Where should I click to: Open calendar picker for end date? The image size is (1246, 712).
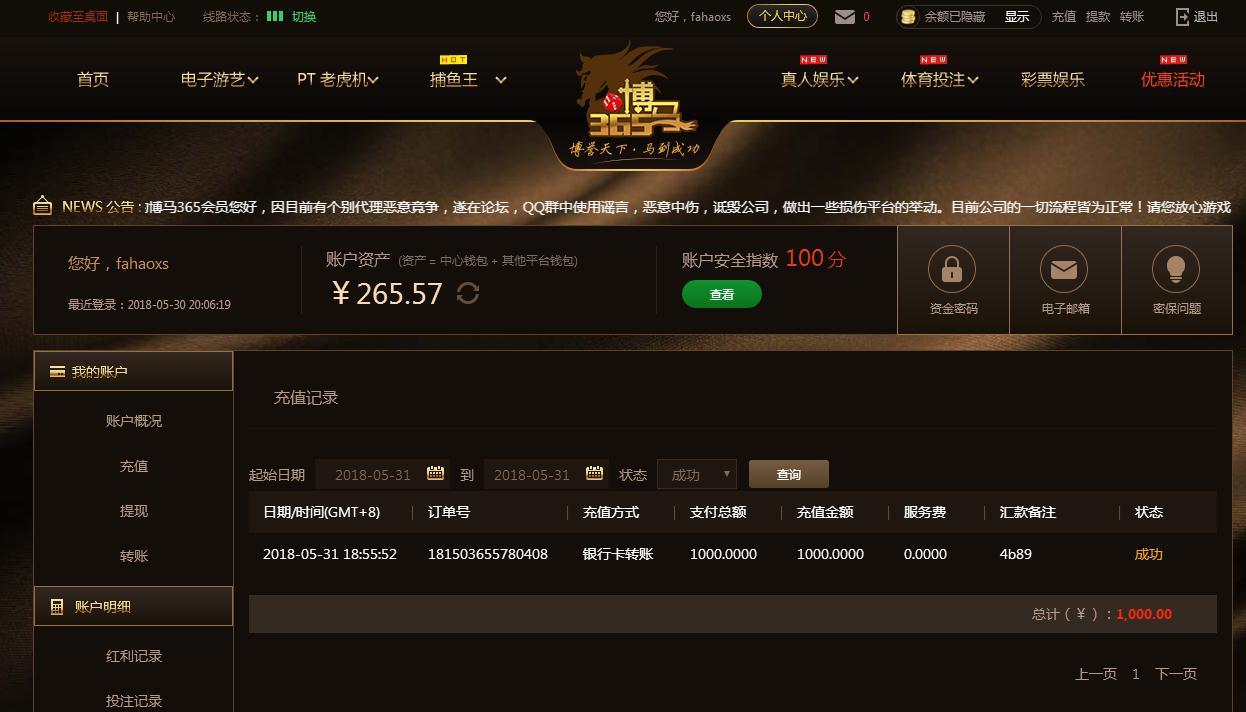pyautogui.click(x=594, y=473)
